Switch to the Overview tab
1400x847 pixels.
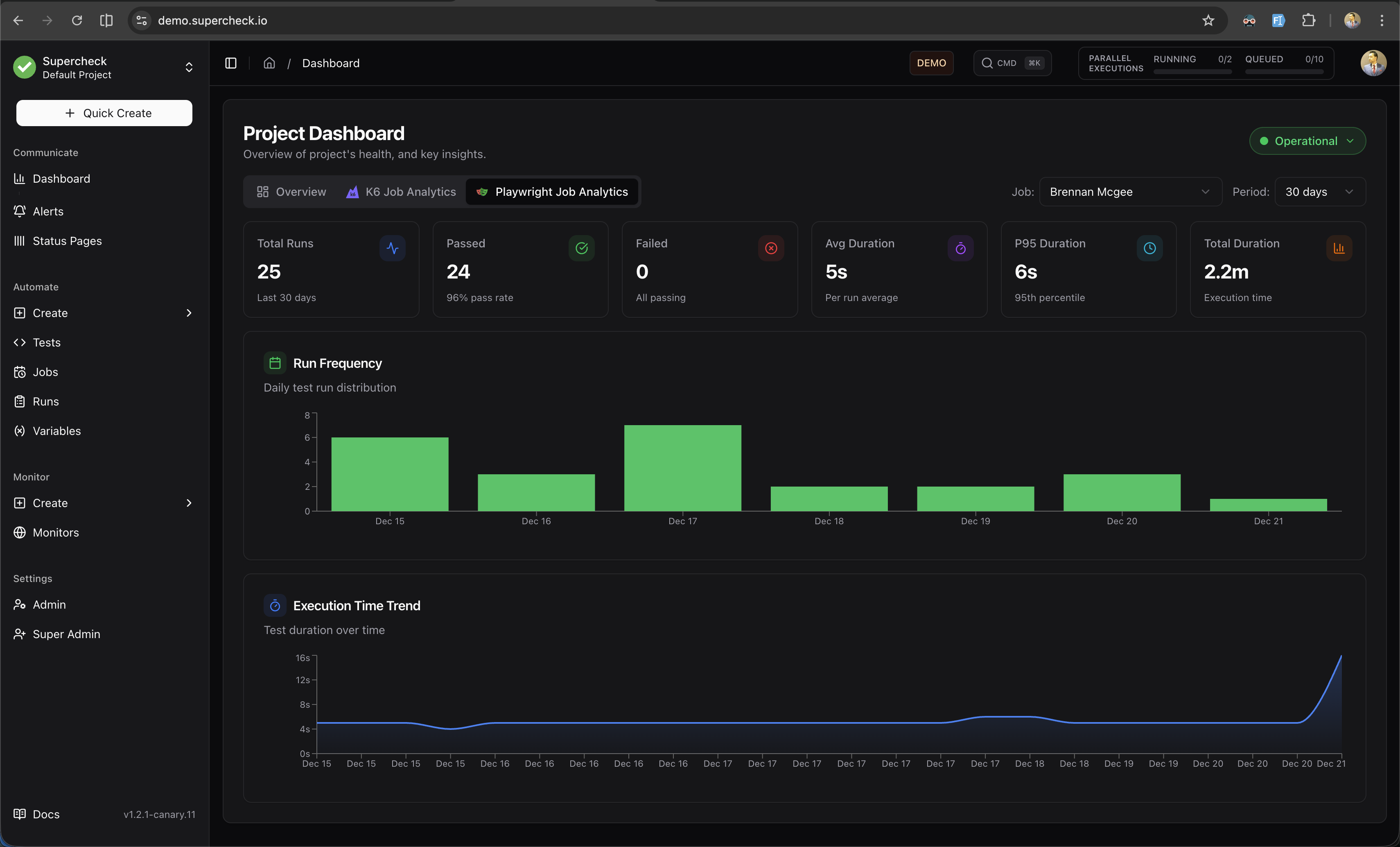tap(291, 192)
